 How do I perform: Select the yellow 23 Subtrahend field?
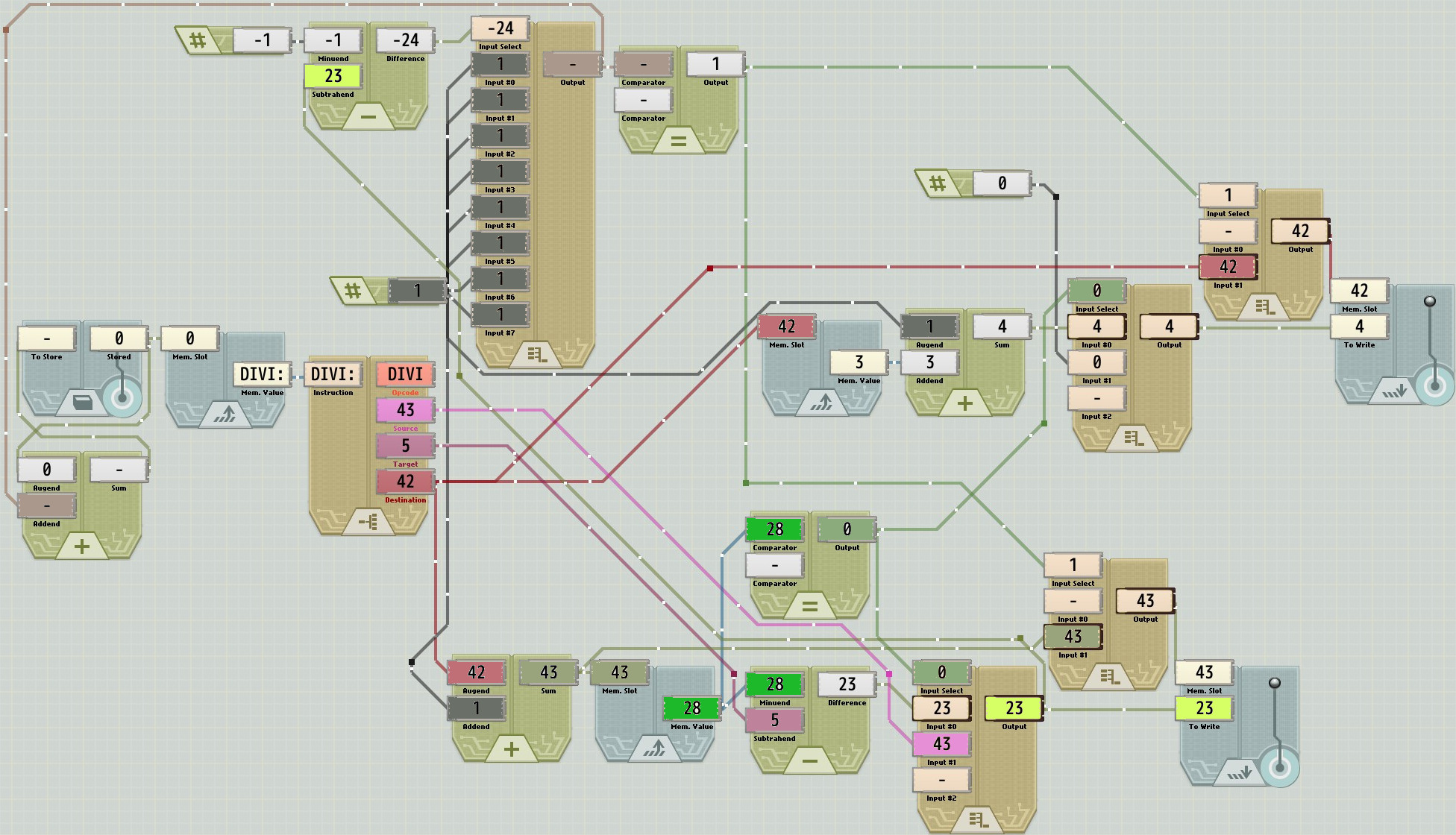point(333,76)
